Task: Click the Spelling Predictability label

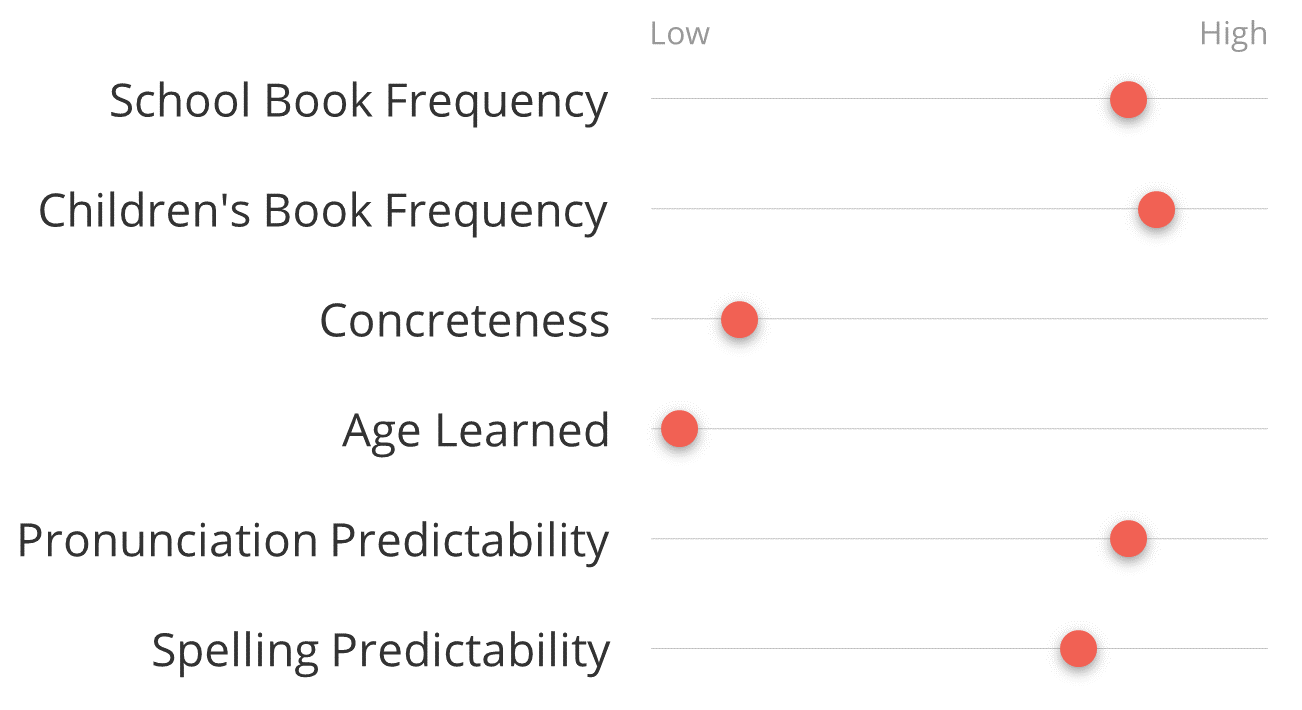Action: coord(380,652)
